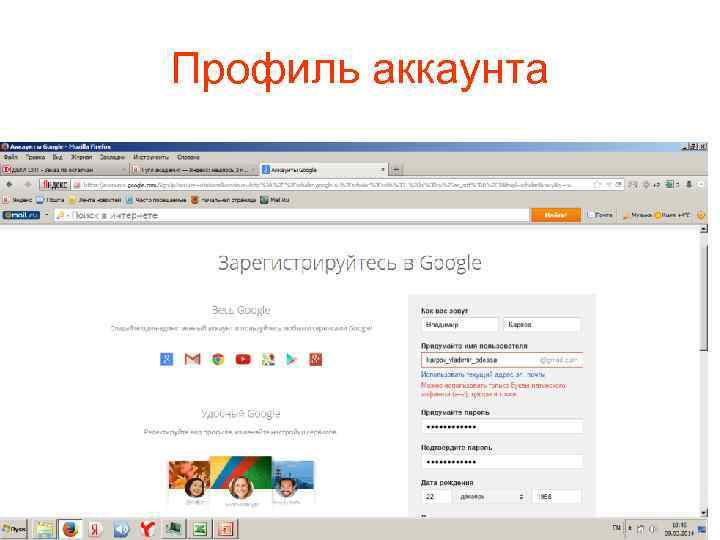Open the Лента новостей bookmark

click(x=95, y=200)
